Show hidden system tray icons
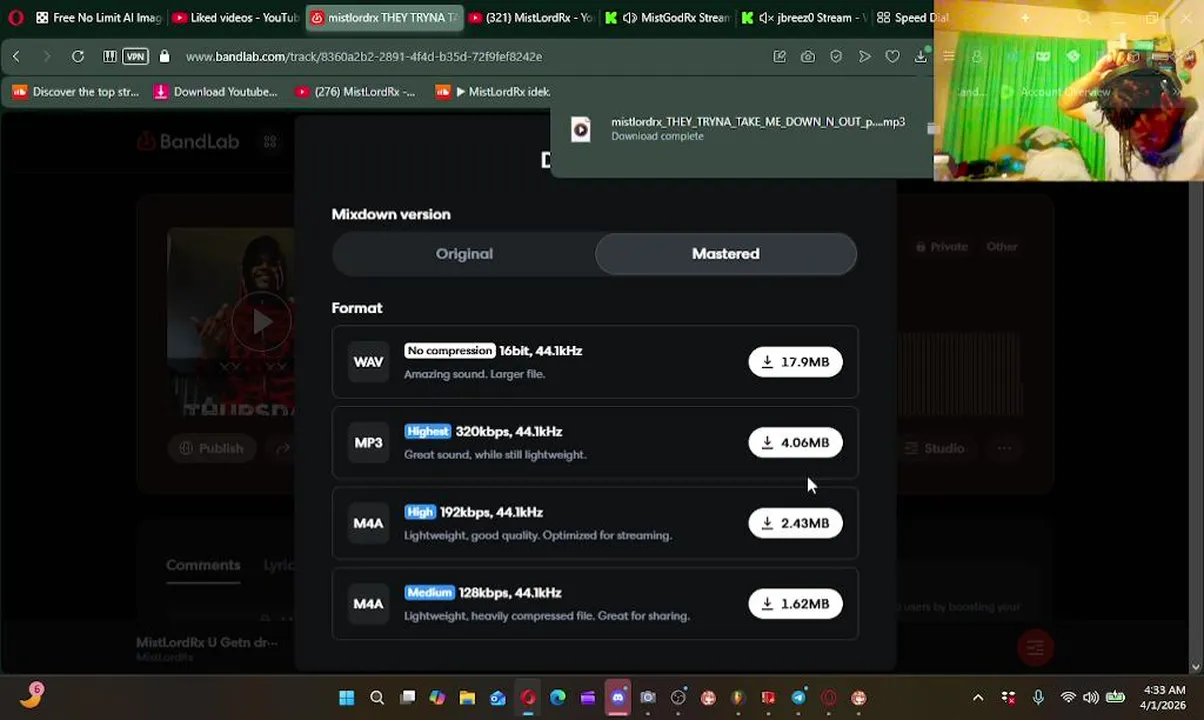1204x720 pixels. 978,698
